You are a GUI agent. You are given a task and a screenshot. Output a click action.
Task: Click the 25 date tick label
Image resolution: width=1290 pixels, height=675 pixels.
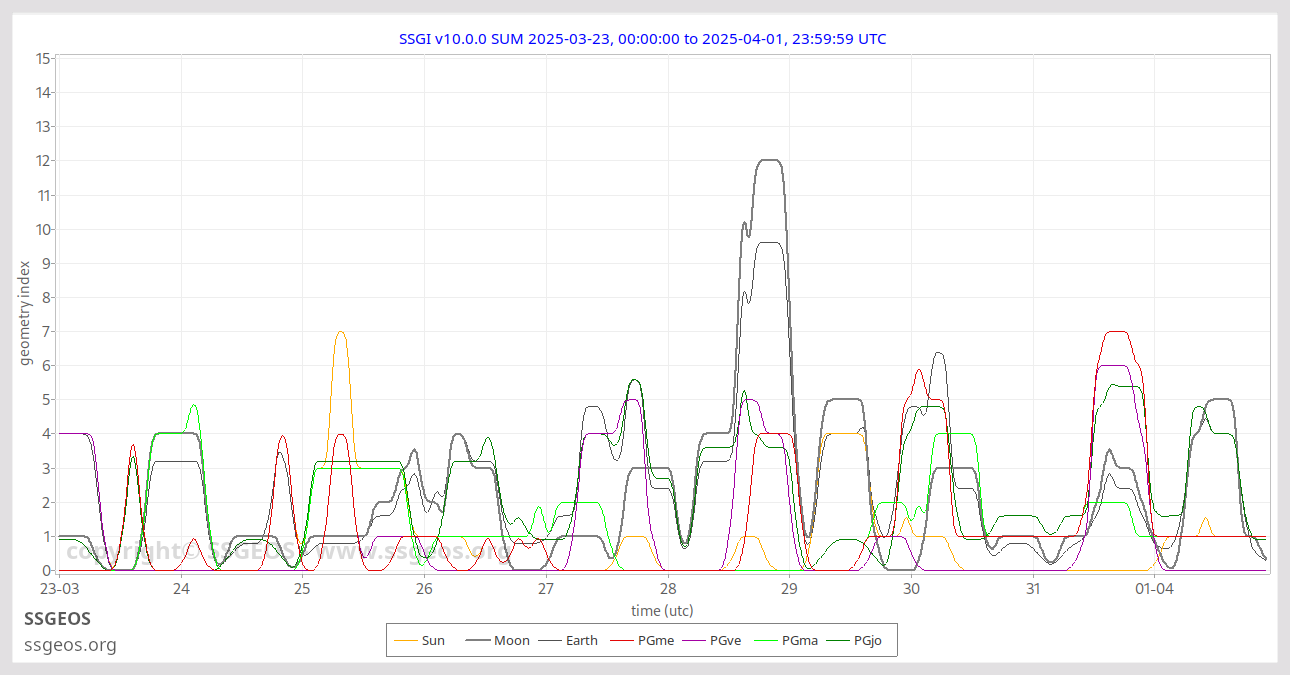tap(303, 589)
